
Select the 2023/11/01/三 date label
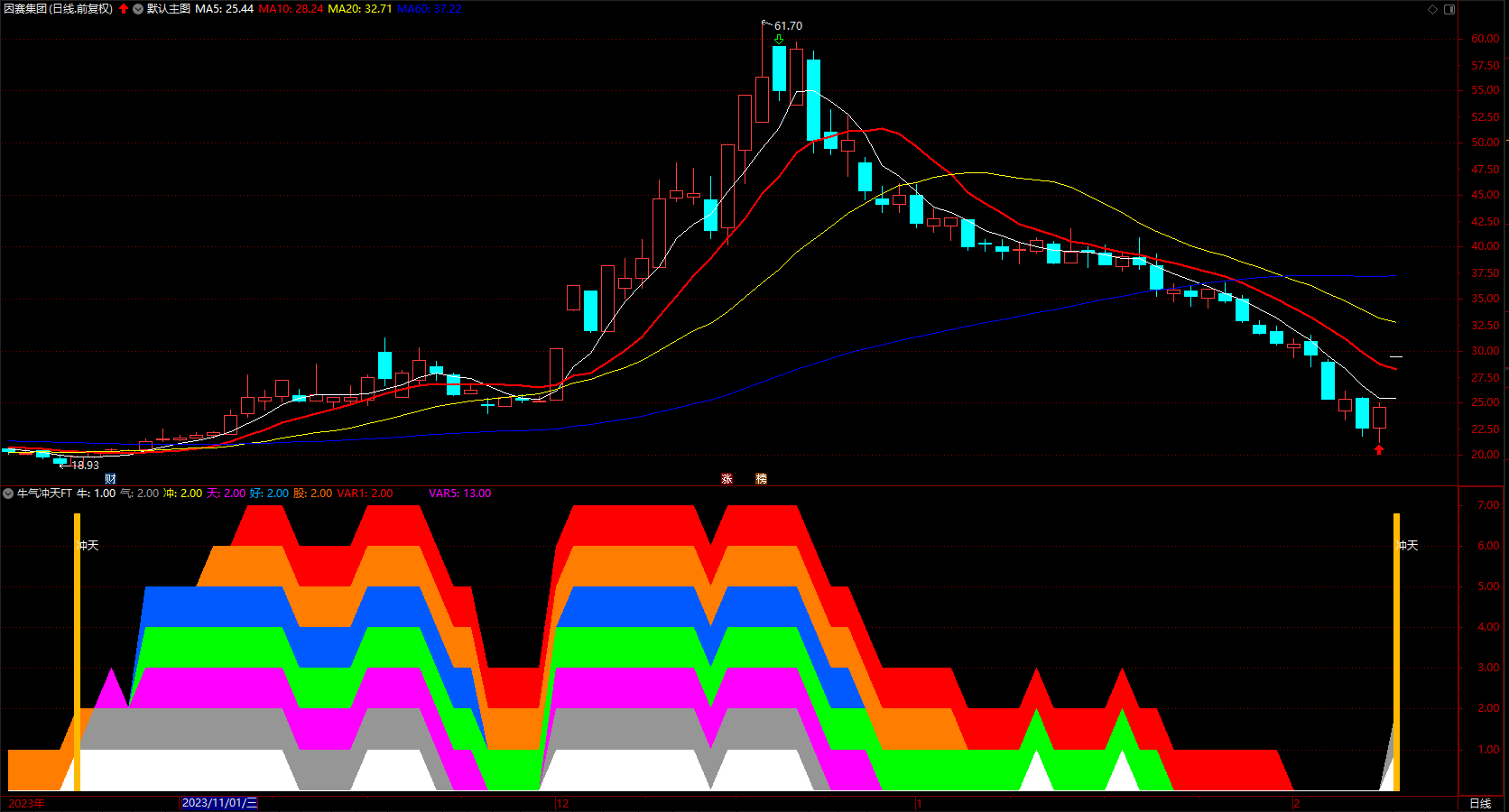pyautogui.click(x=219, y=803)
